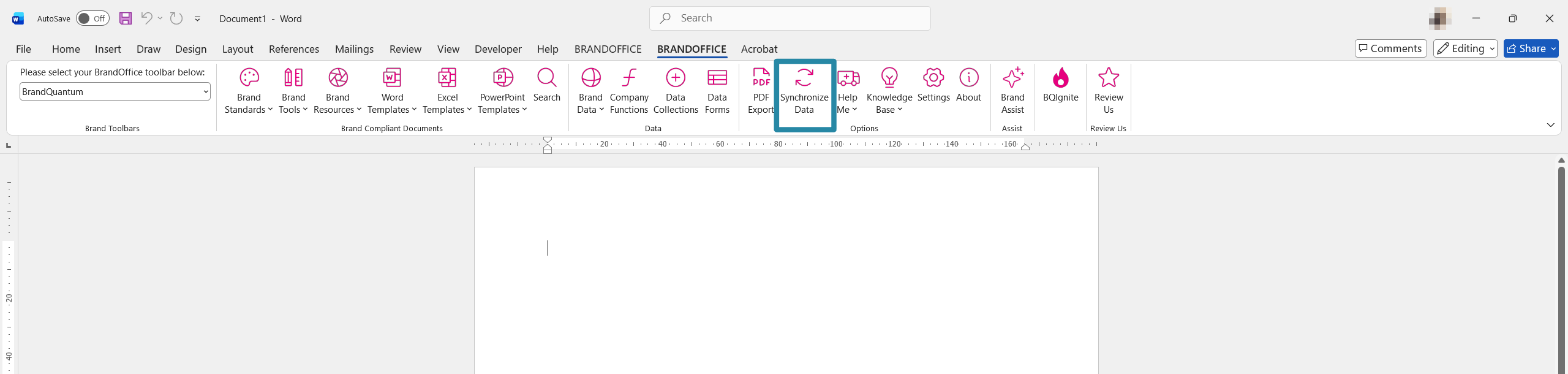Switch to Developer tab
The image size is (1568, 374).
pyautogui.click(x=498, y=49)
